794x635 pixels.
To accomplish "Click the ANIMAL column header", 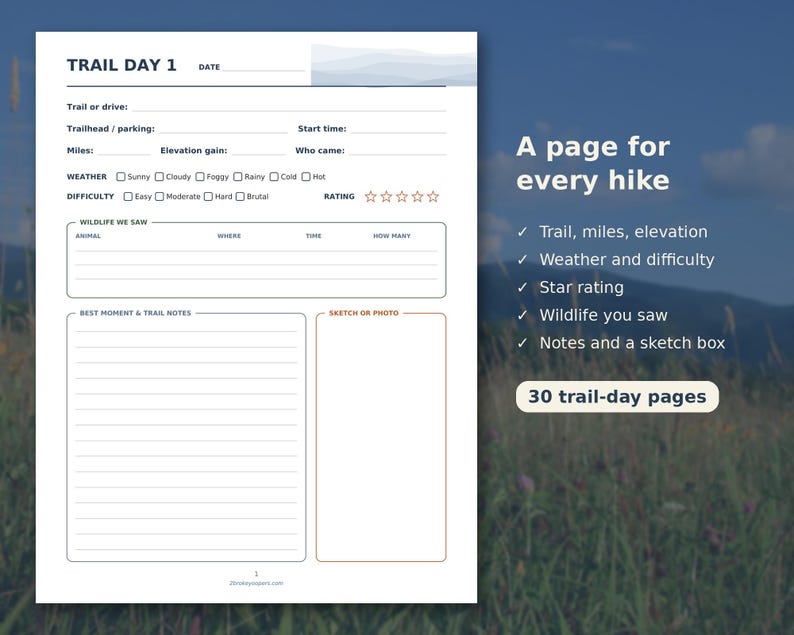I will coord(88,236).
